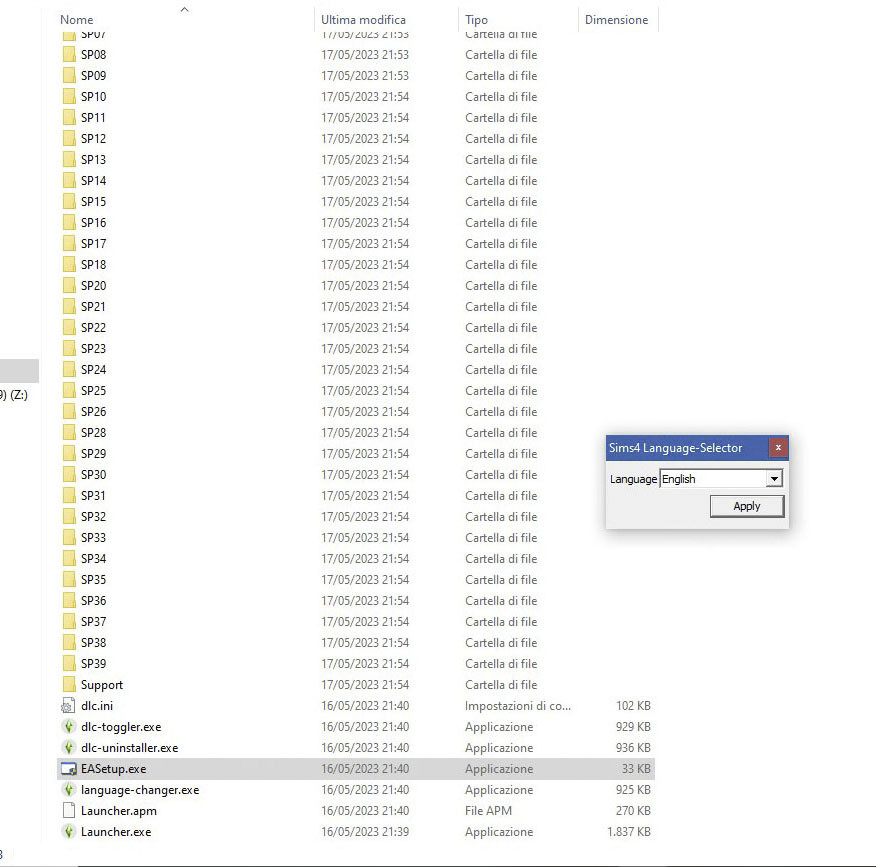The image size is (876, 867).
Task: Select the SP39 folder
Action: pyautogui.click(x=93, y=664)
